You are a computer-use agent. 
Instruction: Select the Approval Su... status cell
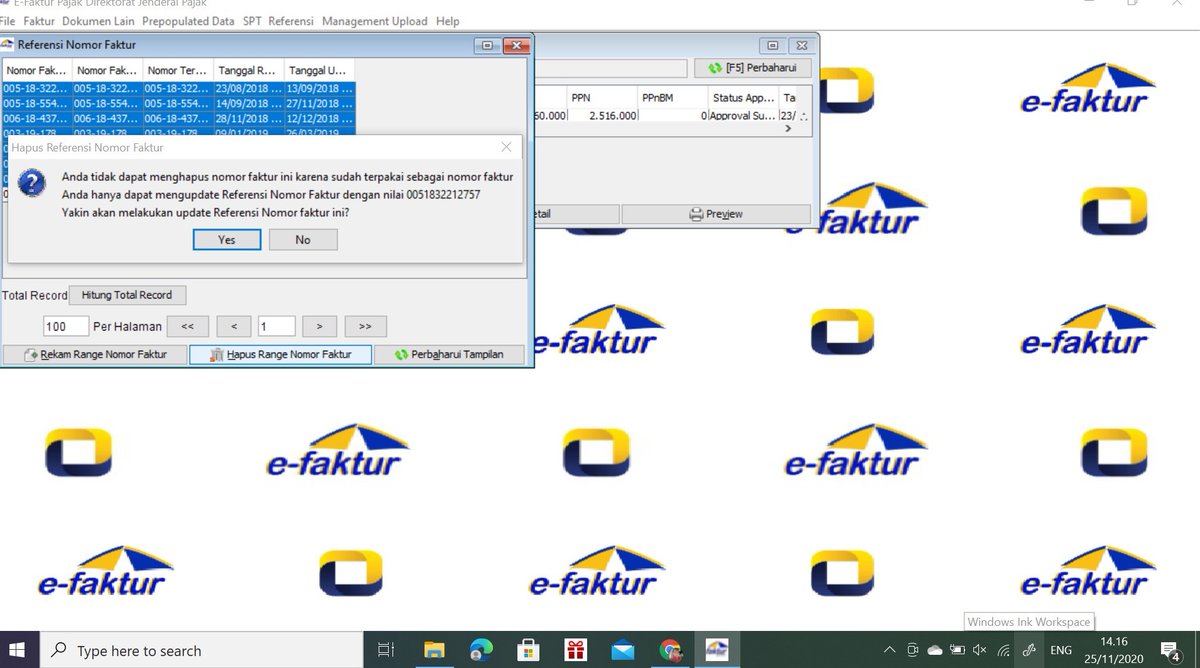coord(743,116)
